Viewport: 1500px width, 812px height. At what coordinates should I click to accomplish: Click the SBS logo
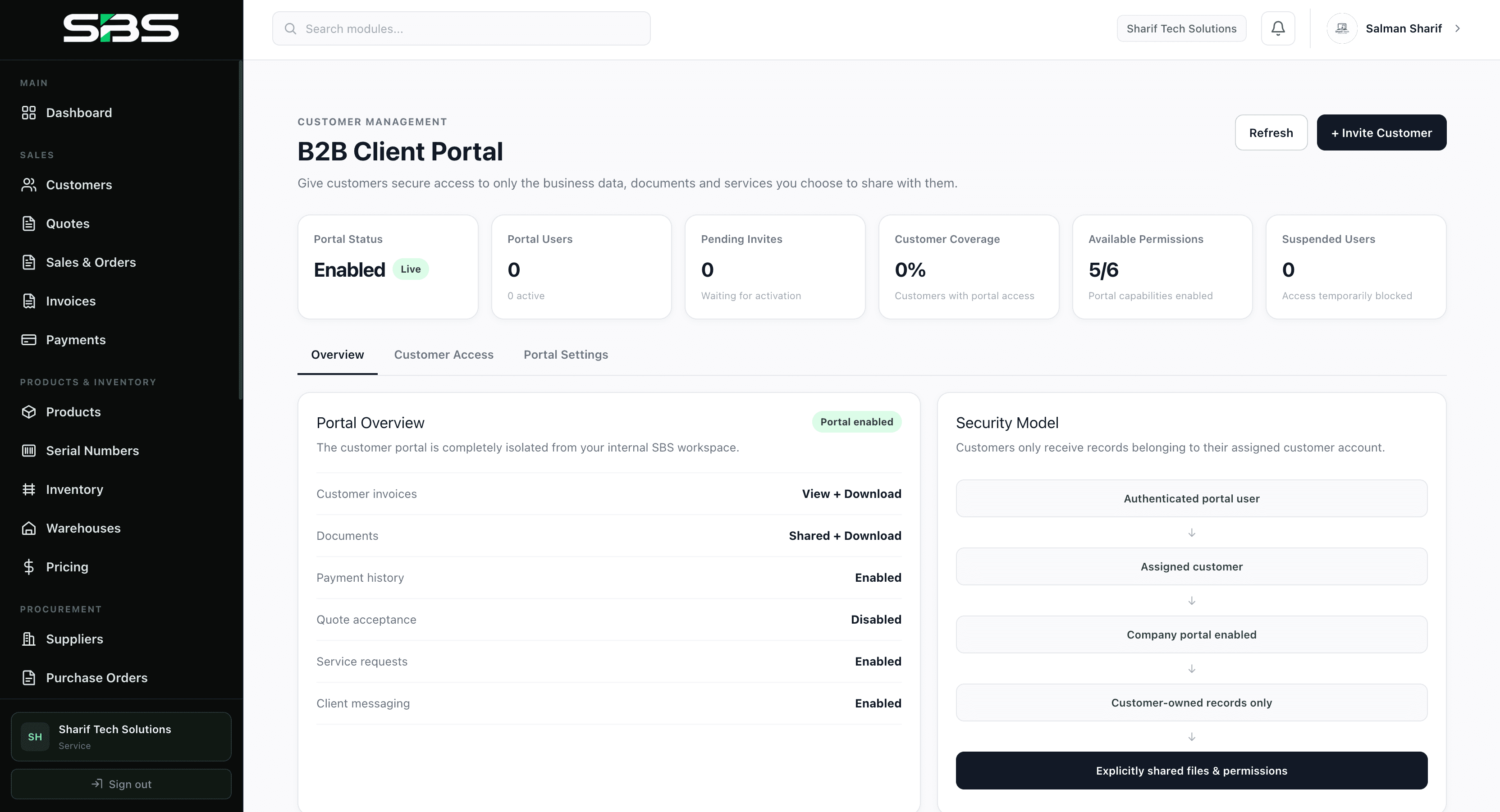[x=121, y=28]
